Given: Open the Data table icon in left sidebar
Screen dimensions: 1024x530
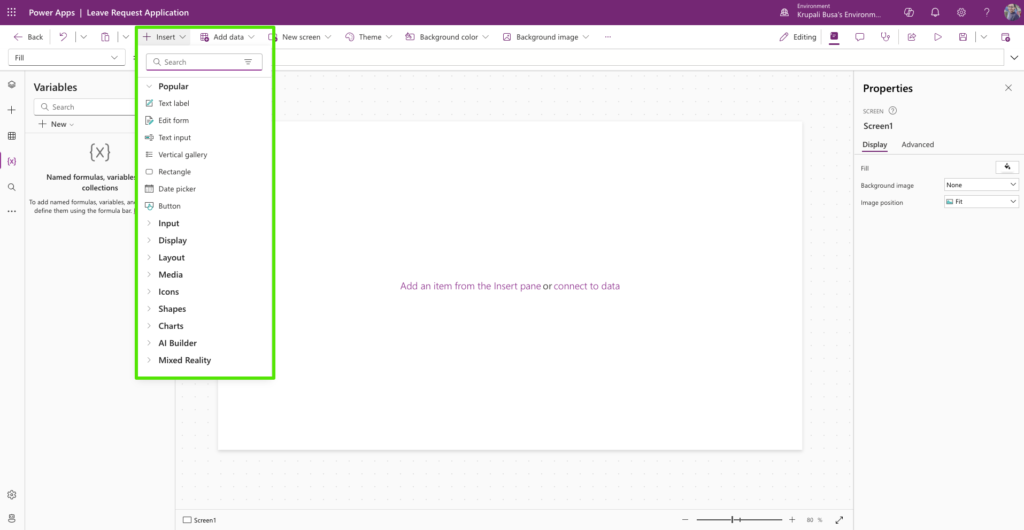Looking at the screenshot, I should pos(11,136).
